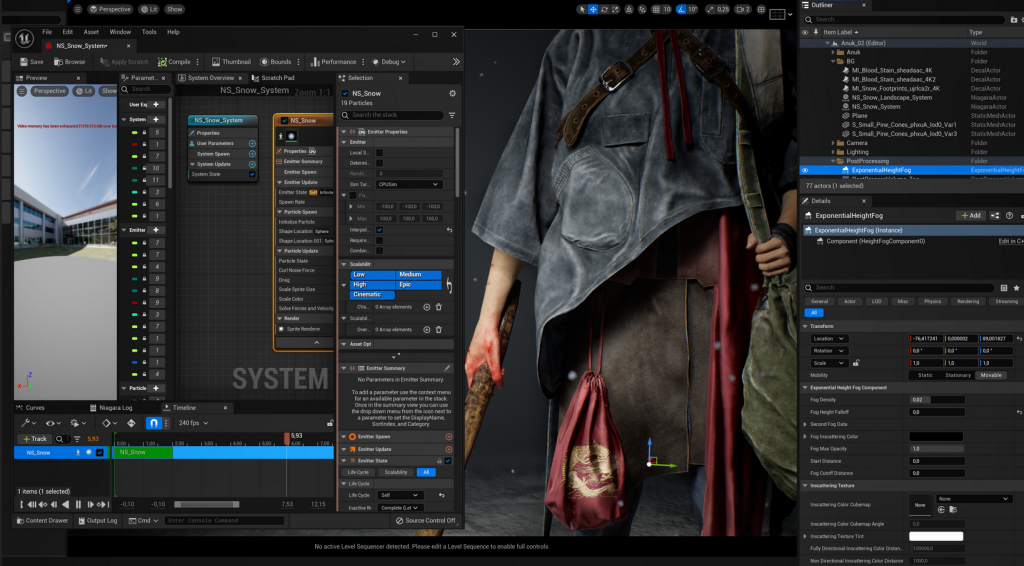Toggle the NS_Snow emitter enabled checkbox
1024x566 pixels.
pyautogui.click(x=345, y=93)
